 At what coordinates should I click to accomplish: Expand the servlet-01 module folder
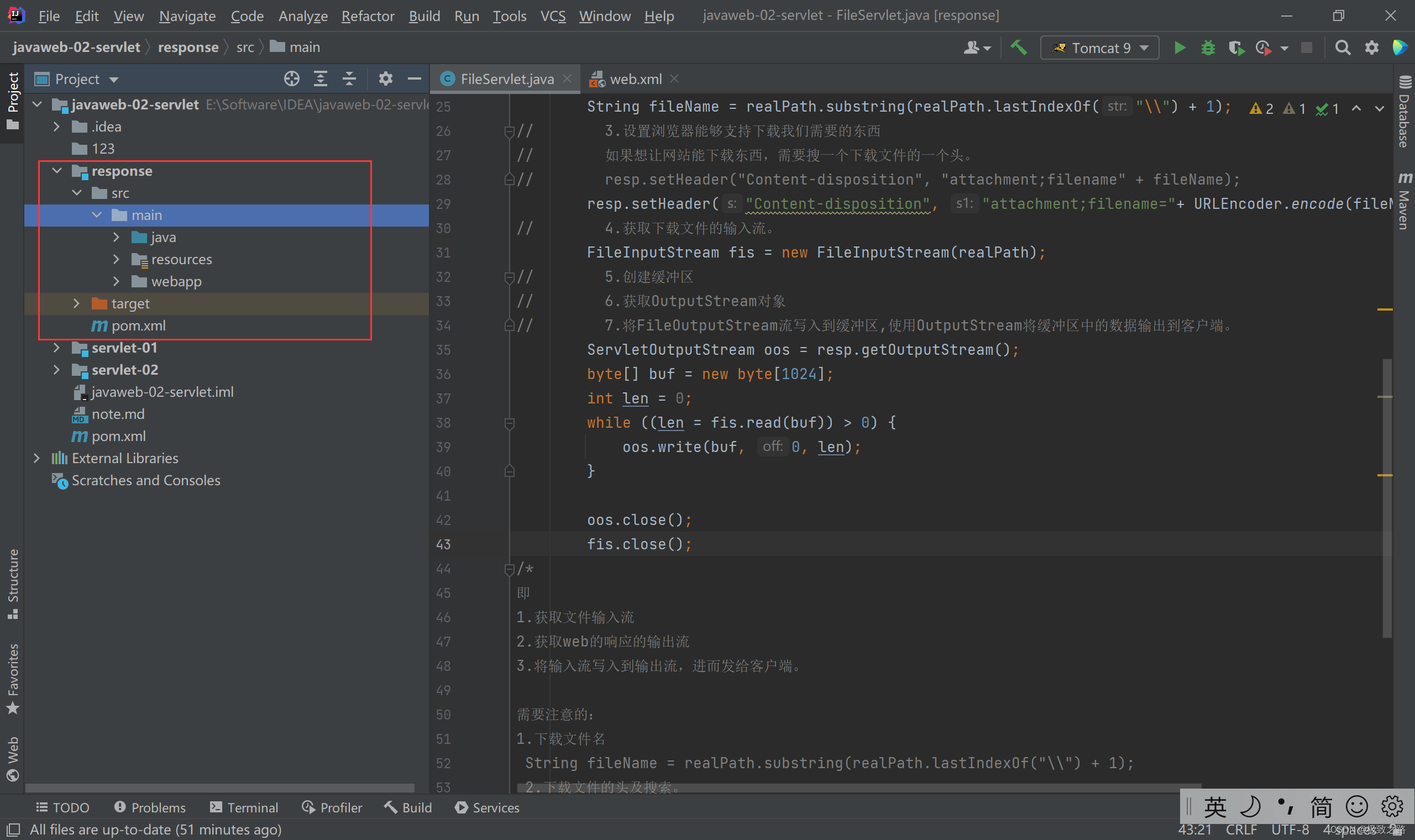[57, 348]
